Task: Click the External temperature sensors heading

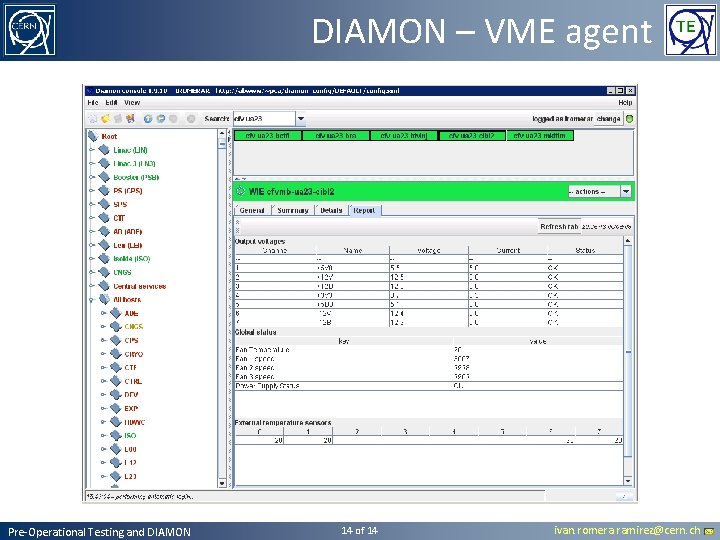Action: coord(283,422)
